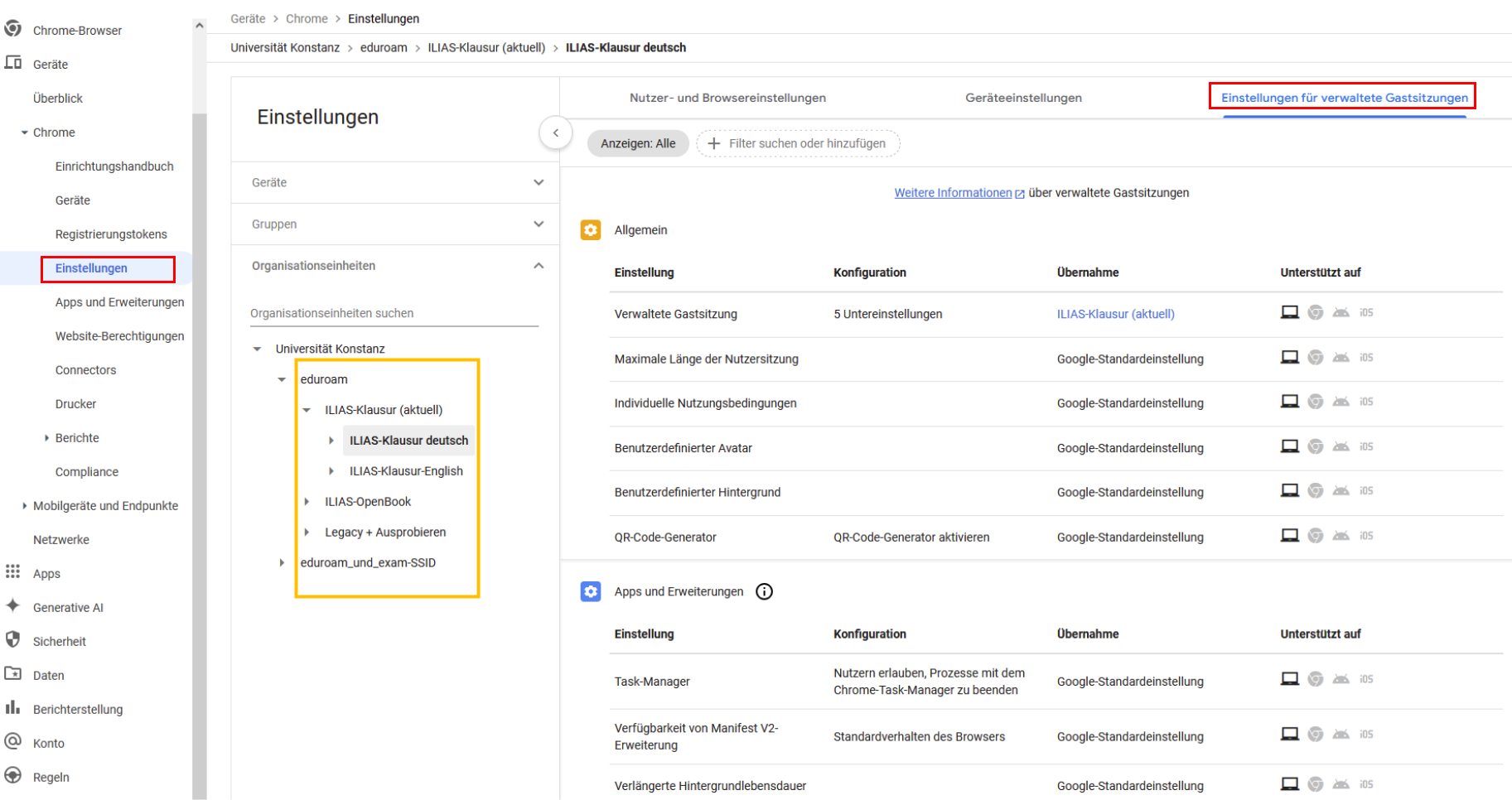Open Apps und Erweiterungen sidebar item
Image resolution: width=1512 pixels, height=800 pixels.
[119, 302]
